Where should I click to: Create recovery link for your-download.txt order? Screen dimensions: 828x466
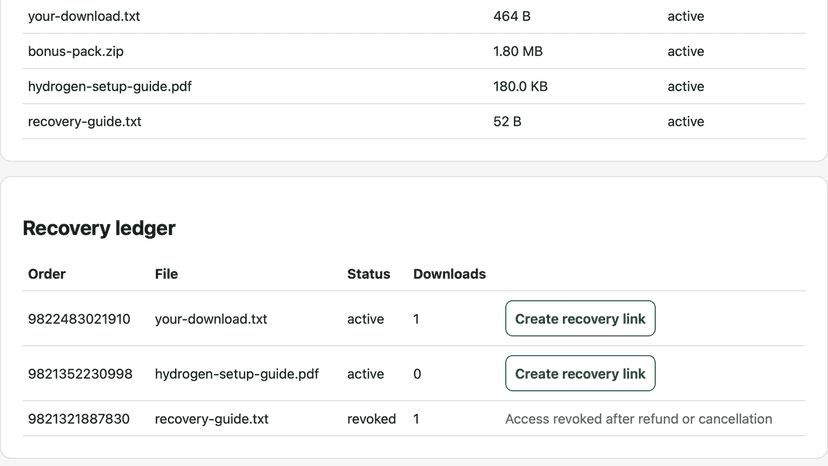pyautogui.click(x=580, y=319)
